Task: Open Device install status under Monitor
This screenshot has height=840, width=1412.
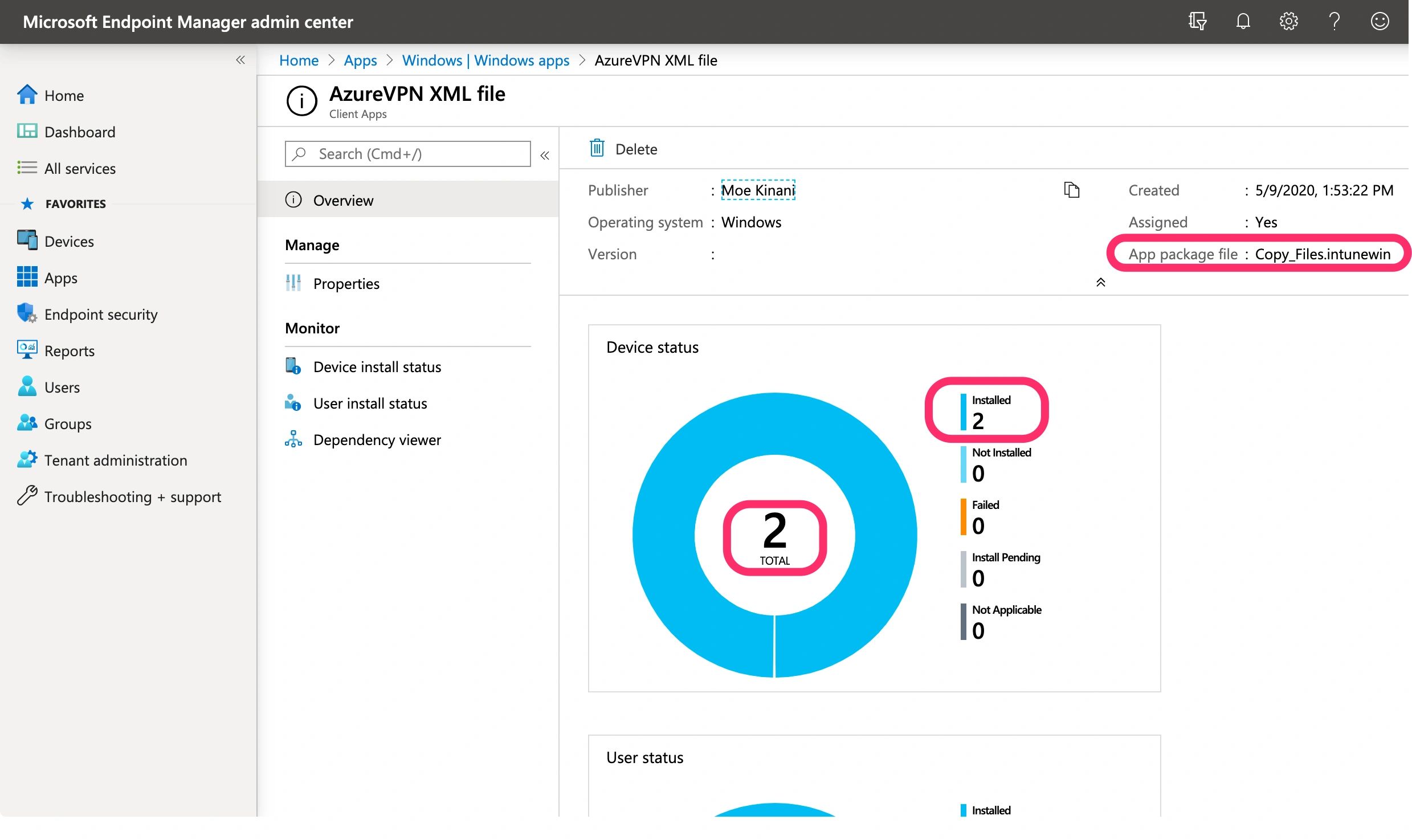Action: pos(377,366)
